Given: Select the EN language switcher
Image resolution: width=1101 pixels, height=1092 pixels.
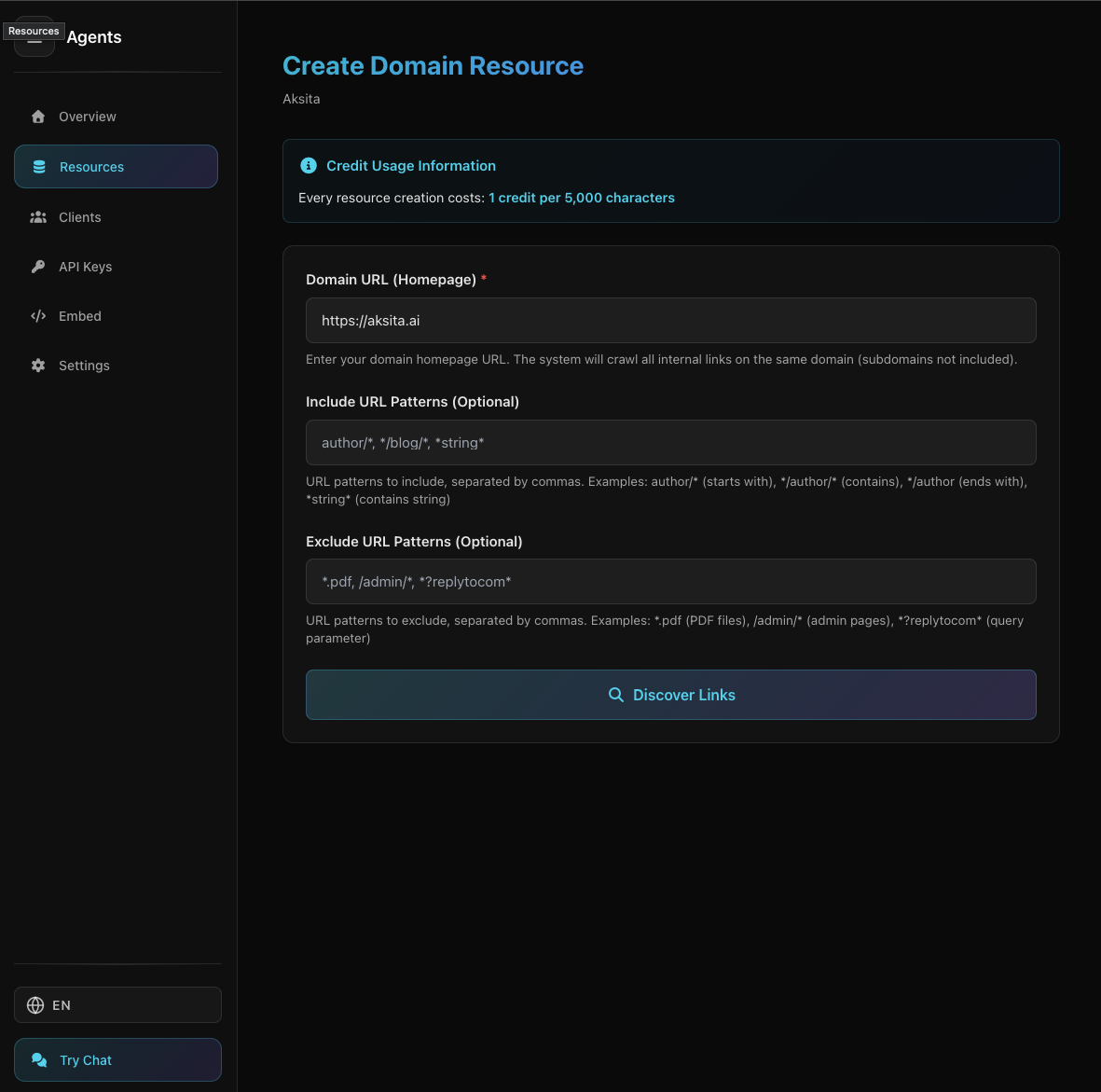Looking at the screenshot, I should pyautogui.click(x=117, y=1004).
